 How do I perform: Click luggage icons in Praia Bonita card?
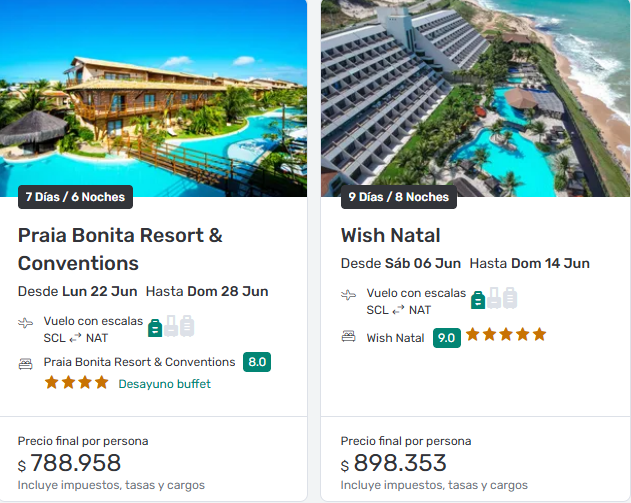click(x=171, y=326)
